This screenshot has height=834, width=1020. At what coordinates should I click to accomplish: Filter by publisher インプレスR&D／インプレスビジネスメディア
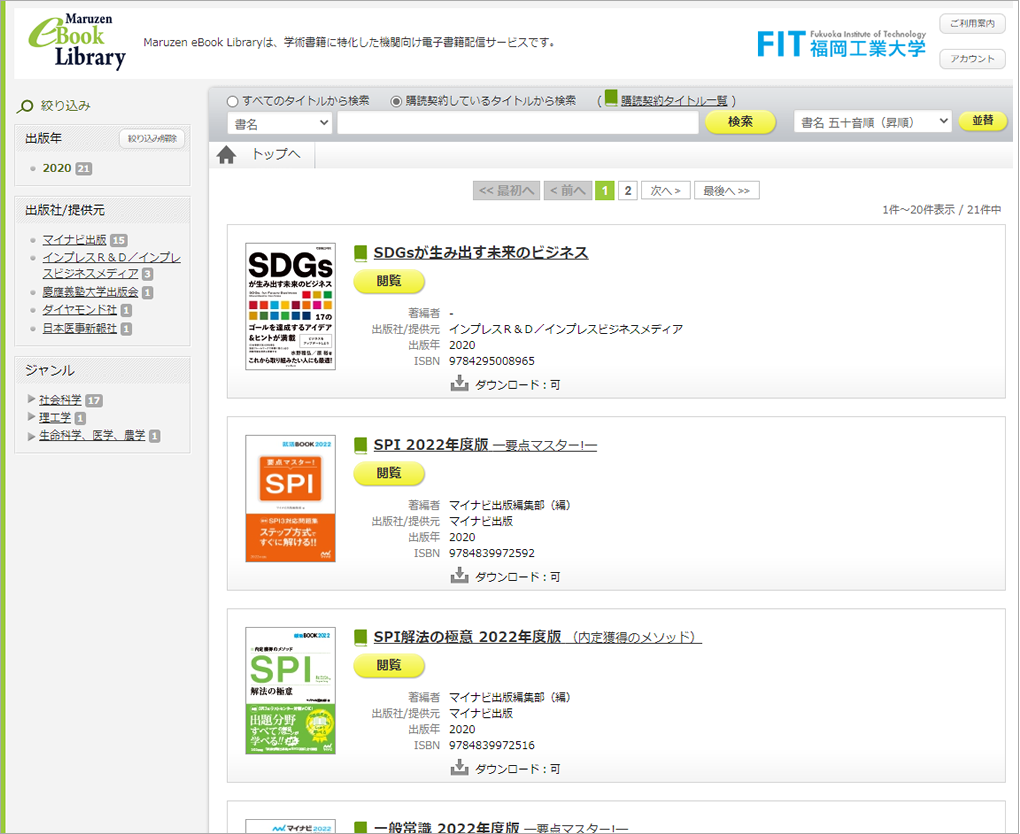(x=111, y=265)
